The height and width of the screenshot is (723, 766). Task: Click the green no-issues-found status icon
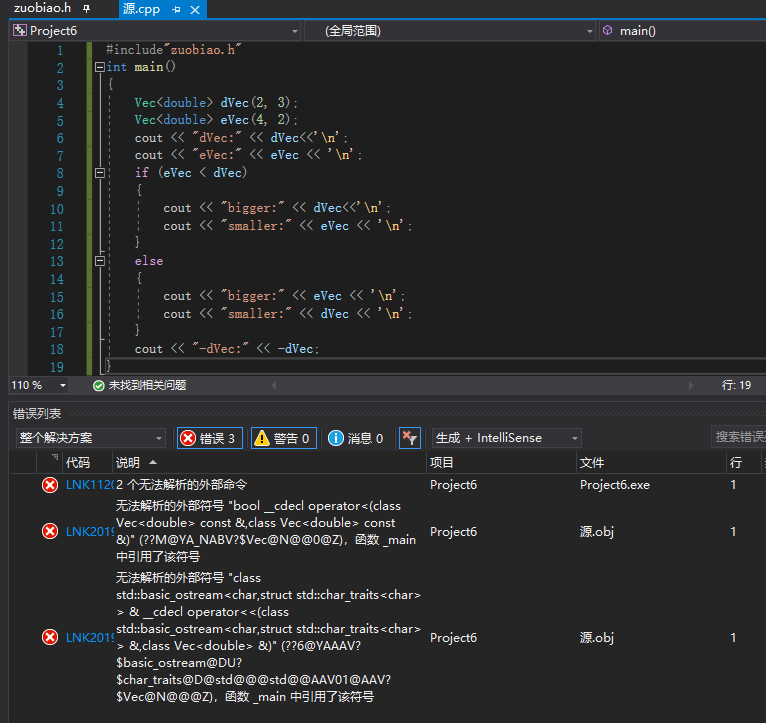98,385
